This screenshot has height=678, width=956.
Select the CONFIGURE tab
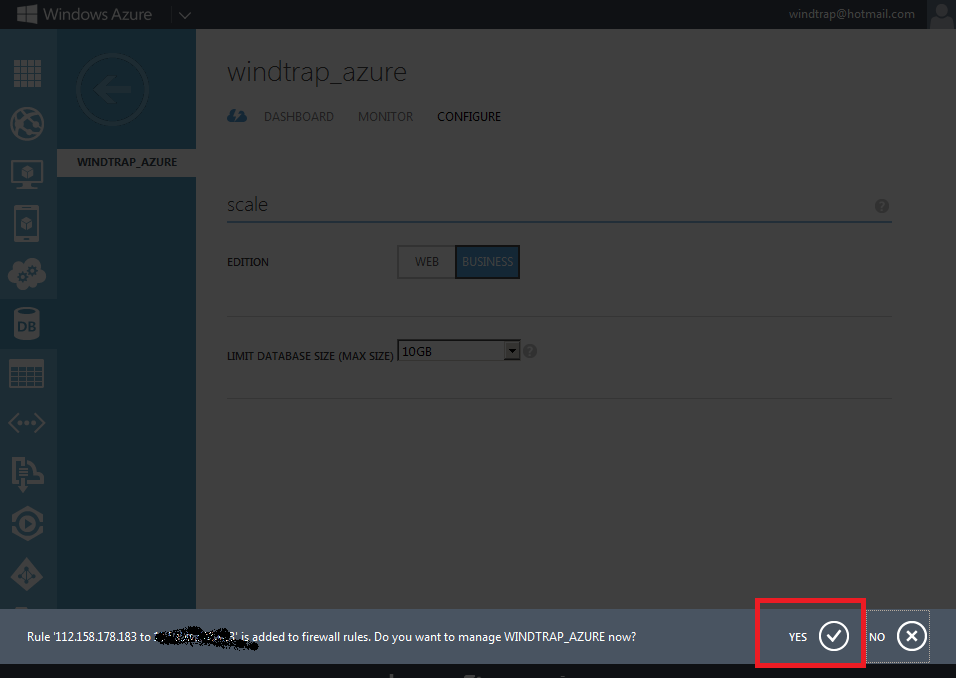click(x=469, y=116)
